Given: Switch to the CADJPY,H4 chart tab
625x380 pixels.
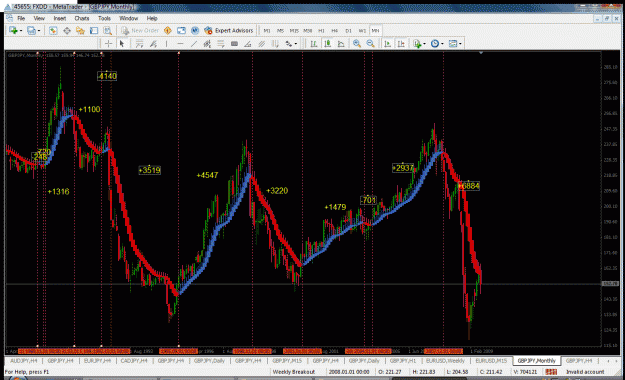Looking at the screenshot, I should point(134,361).
